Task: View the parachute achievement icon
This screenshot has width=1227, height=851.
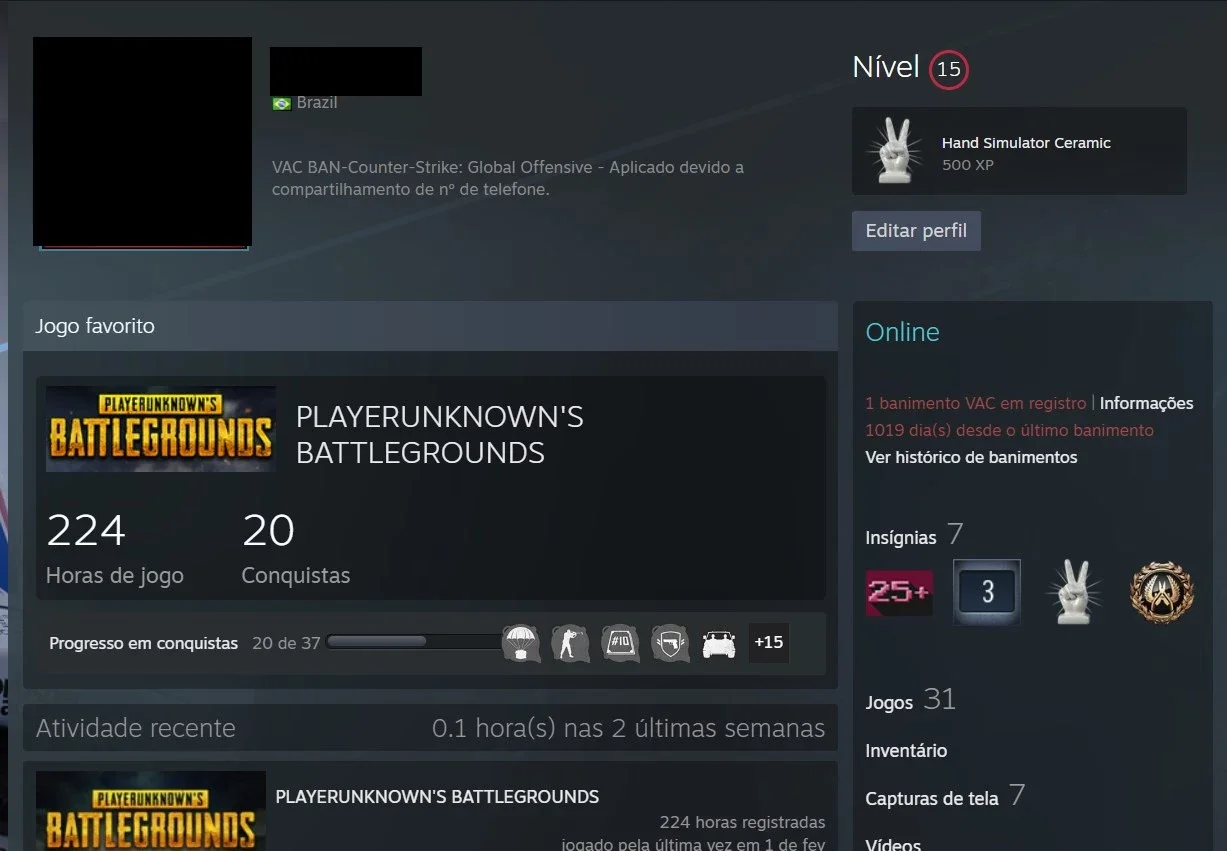Action: tap(521, 643)
